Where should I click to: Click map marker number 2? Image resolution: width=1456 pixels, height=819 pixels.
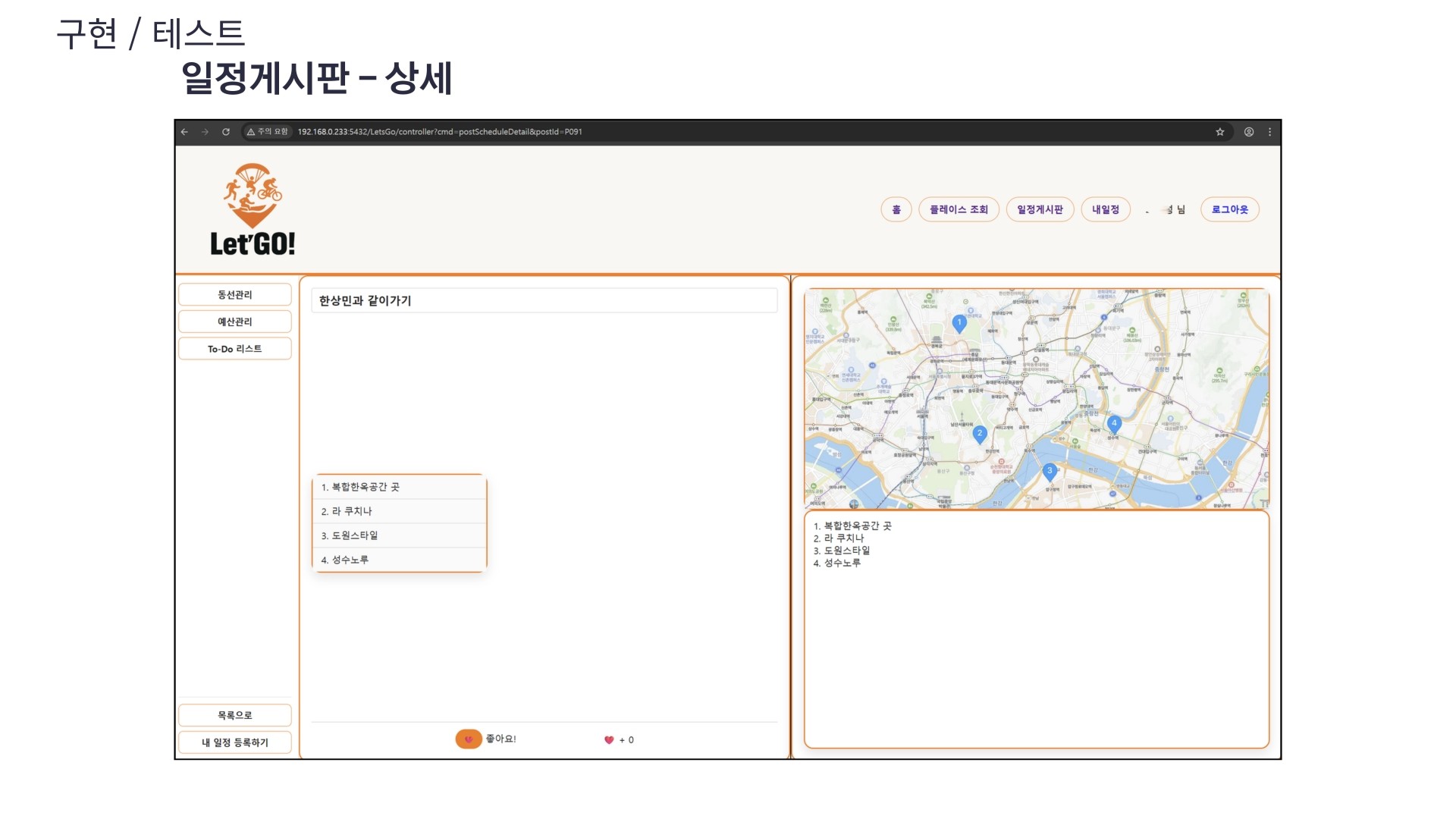(x=980, y=435)
